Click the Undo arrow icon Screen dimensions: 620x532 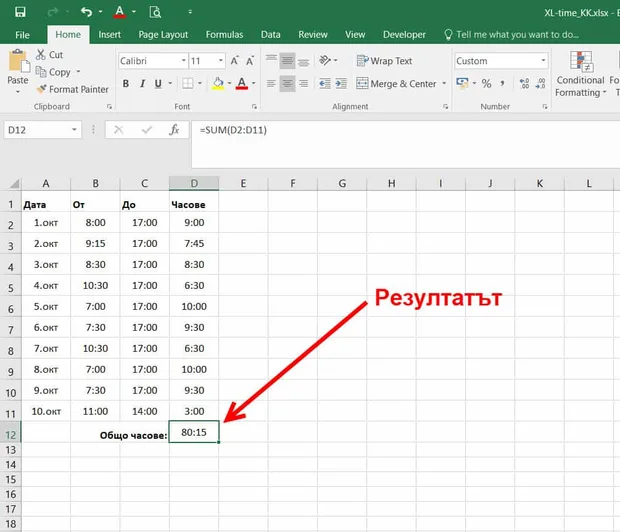tap(86, 12)
